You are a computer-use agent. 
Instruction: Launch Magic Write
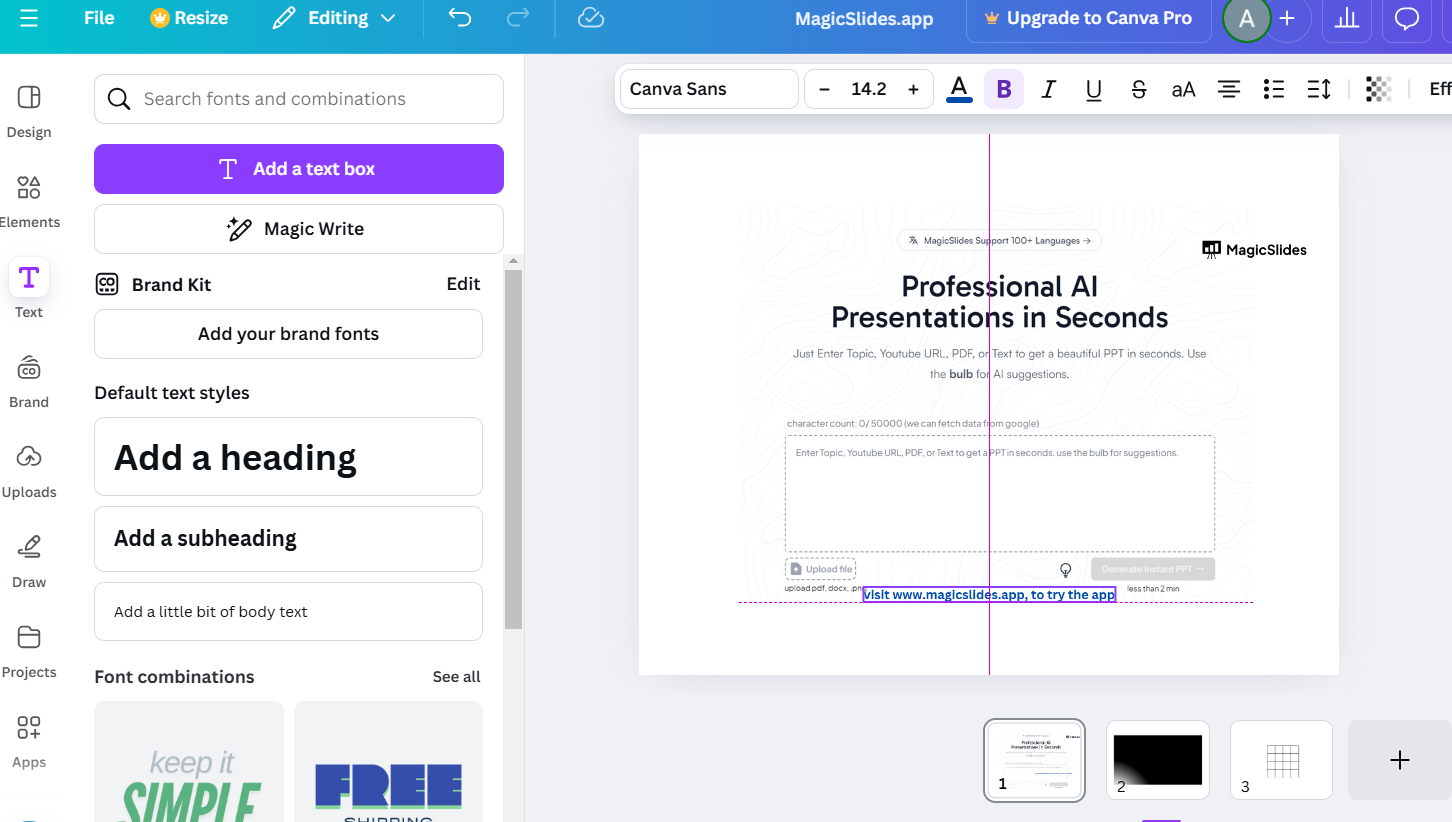(x=299, y=229)
